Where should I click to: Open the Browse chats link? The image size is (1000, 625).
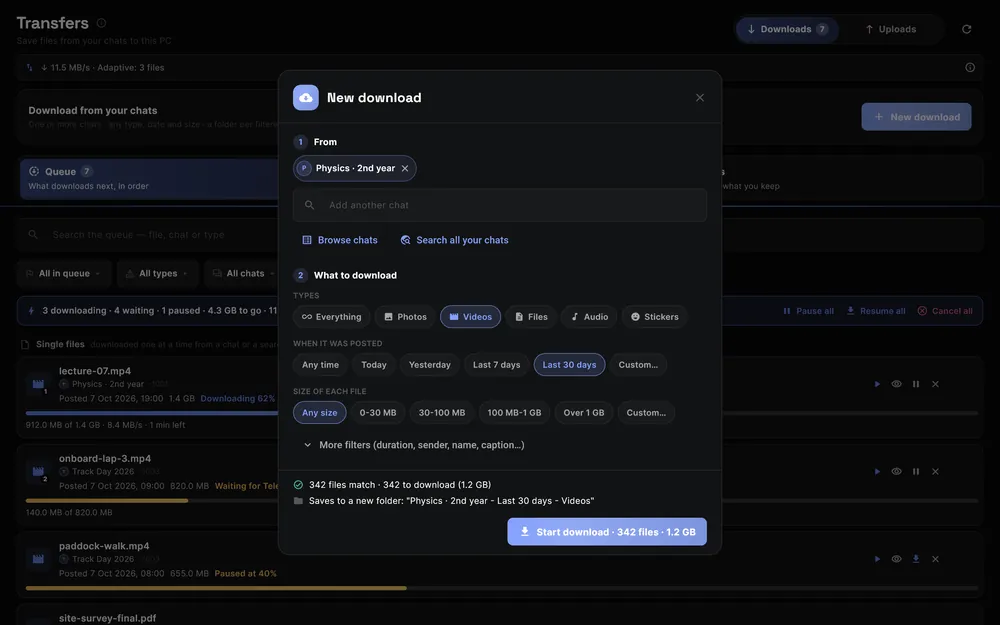pyautogui.click(x=340, y=240)
